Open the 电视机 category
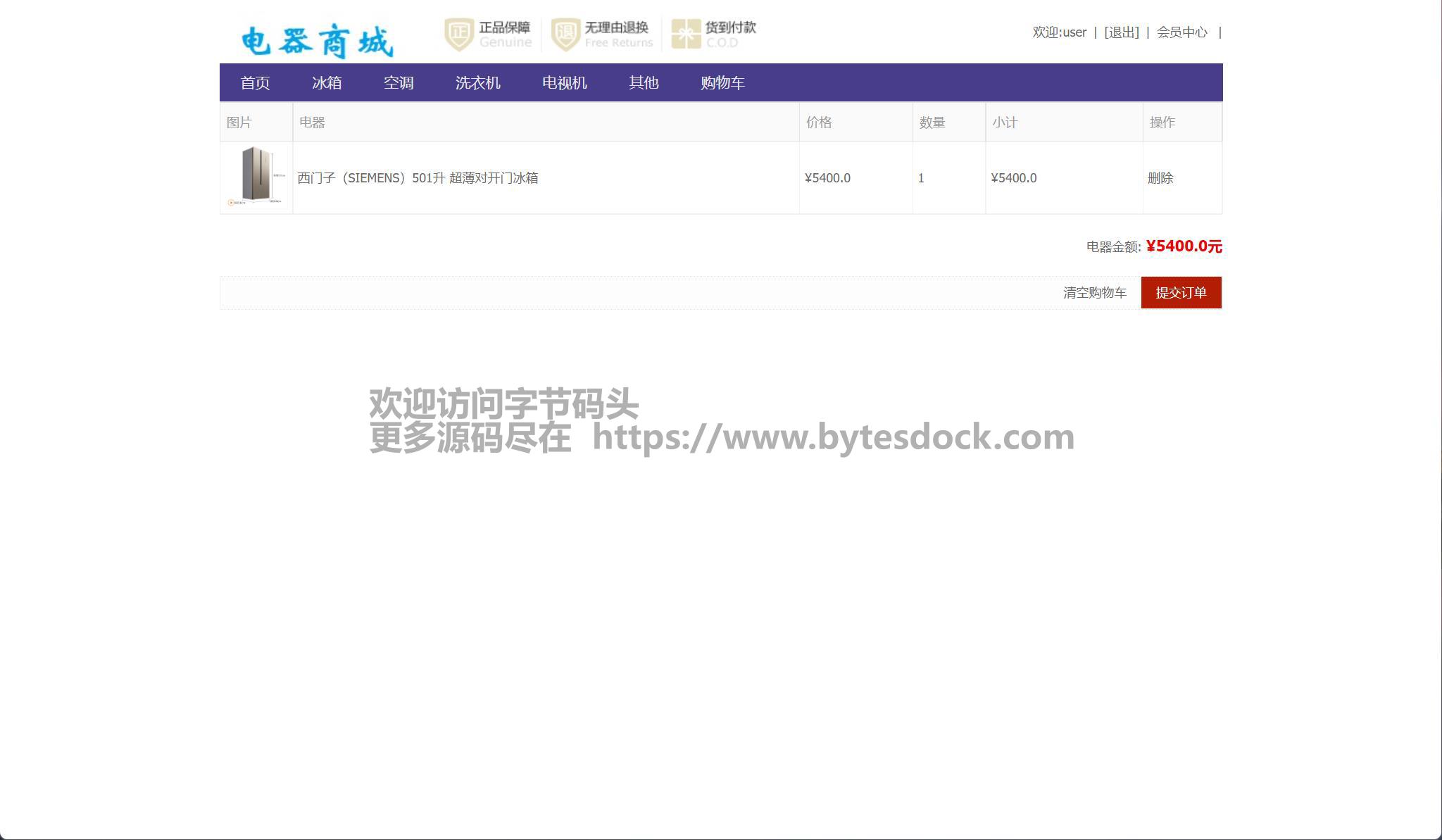 click(x=564, y=83)
